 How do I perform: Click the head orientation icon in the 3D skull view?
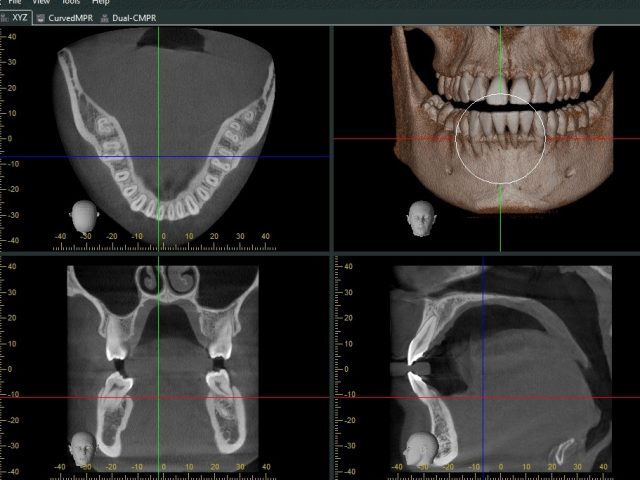click(421, 218)
